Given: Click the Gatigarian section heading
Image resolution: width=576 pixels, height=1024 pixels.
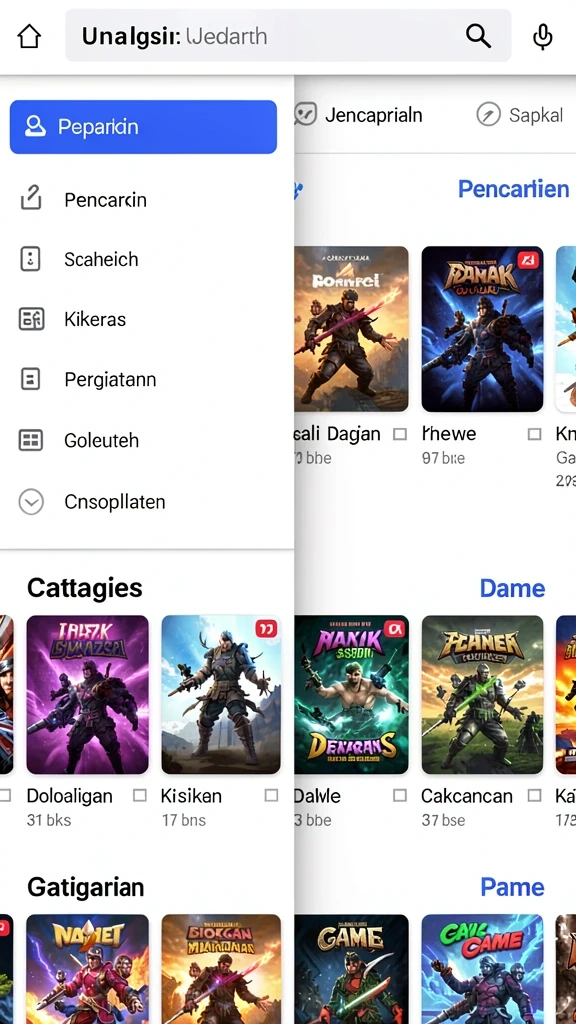Looking at the screenshot, I should (x=86, y=887).
